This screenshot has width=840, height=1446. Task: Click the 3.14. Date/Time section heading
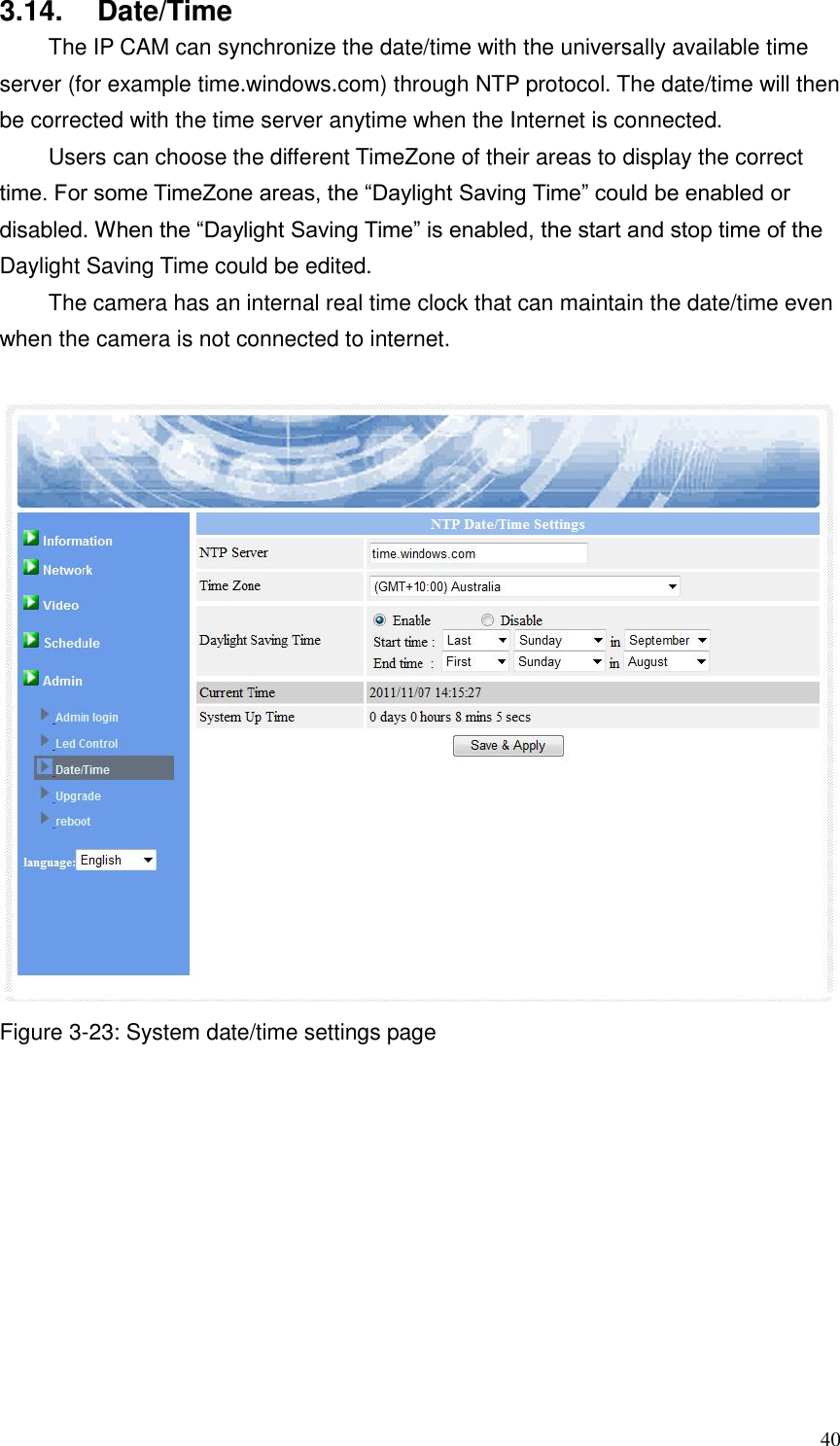click(116, 13)
